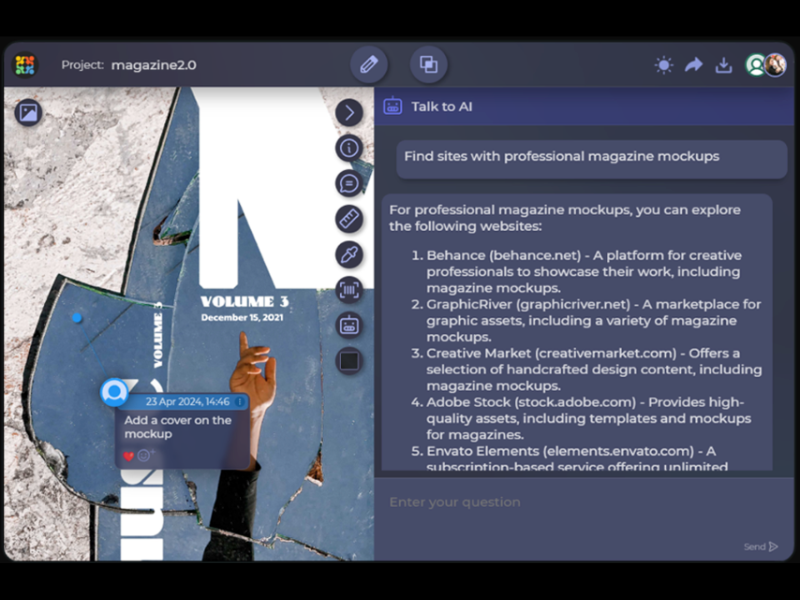Click the black color swatch
This screenshot has height=600, width=800.
(x=349, y=361)
